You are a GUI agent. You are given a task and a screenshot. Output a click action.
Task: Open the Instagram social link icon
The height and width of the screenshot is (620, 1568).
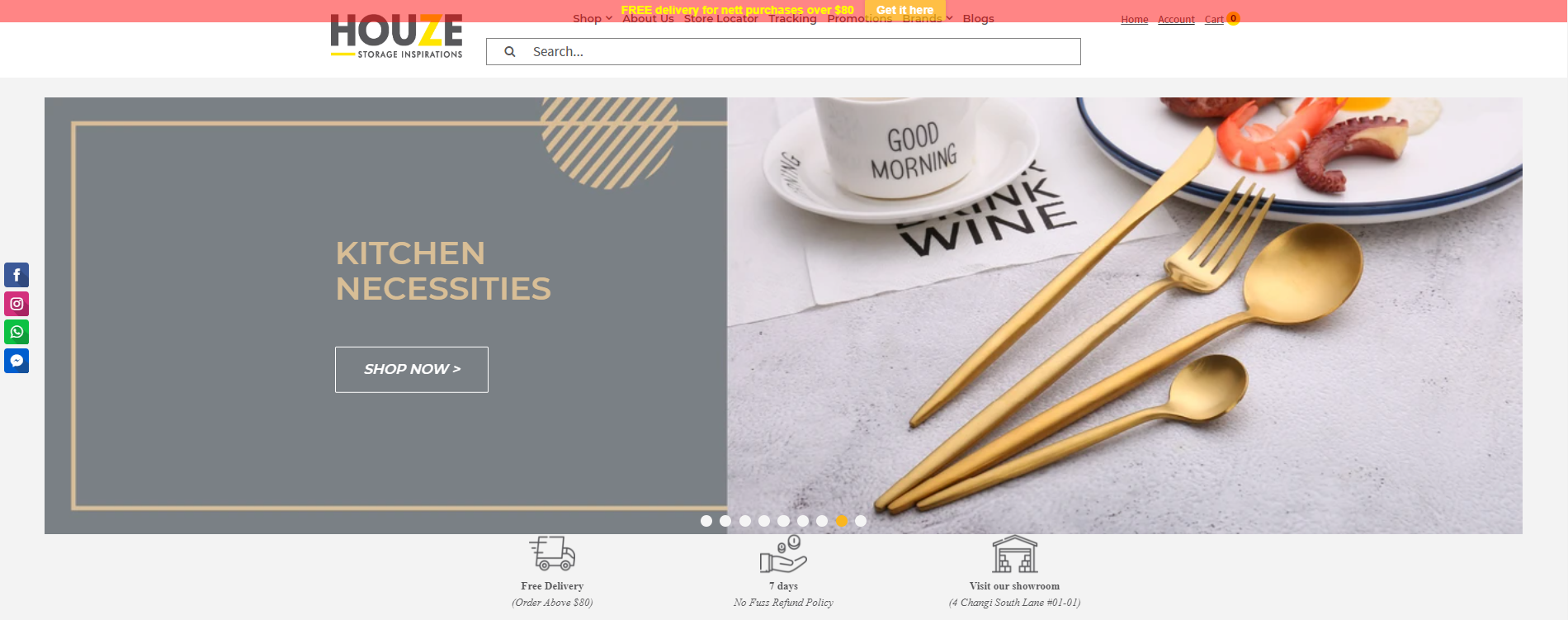point(17,304)
